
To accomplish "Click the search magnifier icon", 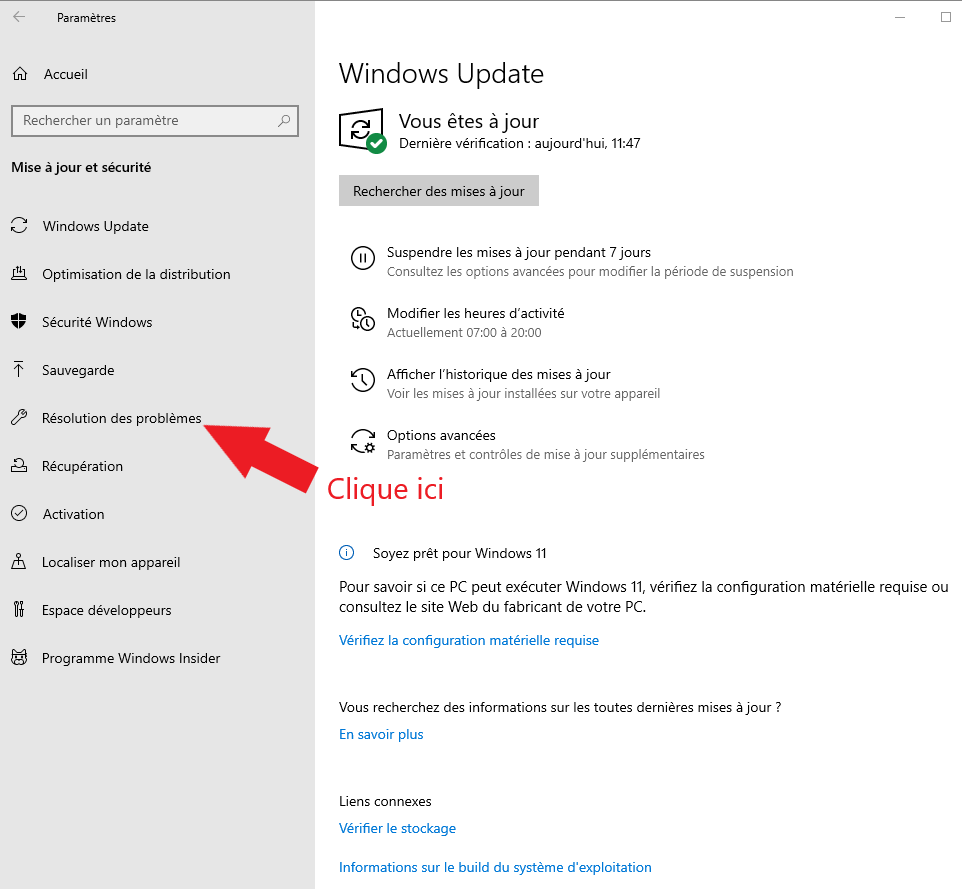I will click(283, 120).
